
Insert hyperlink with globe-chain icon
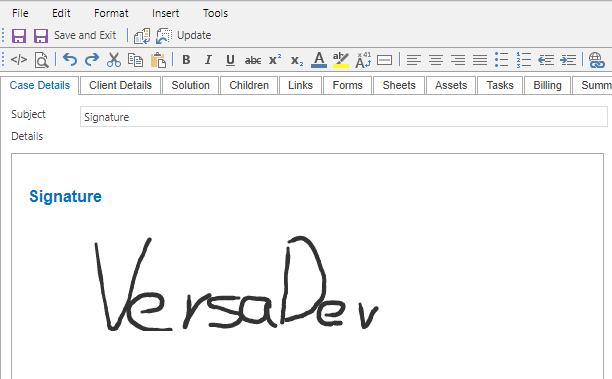[x=596, y=60]
